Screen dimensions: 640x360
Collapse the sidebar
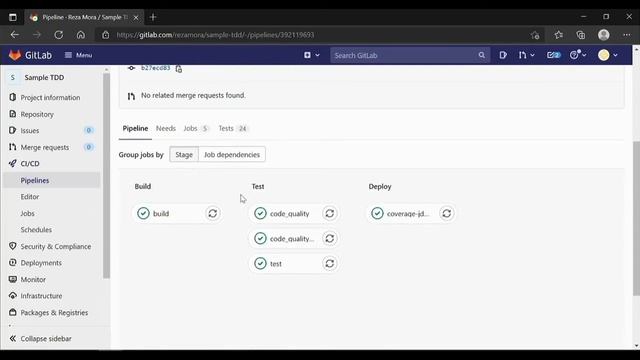click(x=40, y=339)
